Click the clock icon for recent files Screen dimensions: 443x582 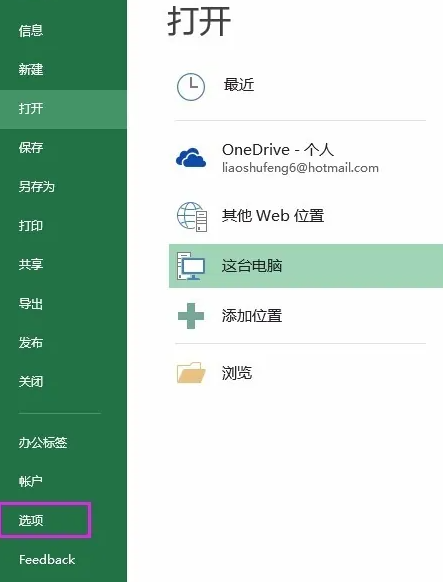(x=191, y=87)
